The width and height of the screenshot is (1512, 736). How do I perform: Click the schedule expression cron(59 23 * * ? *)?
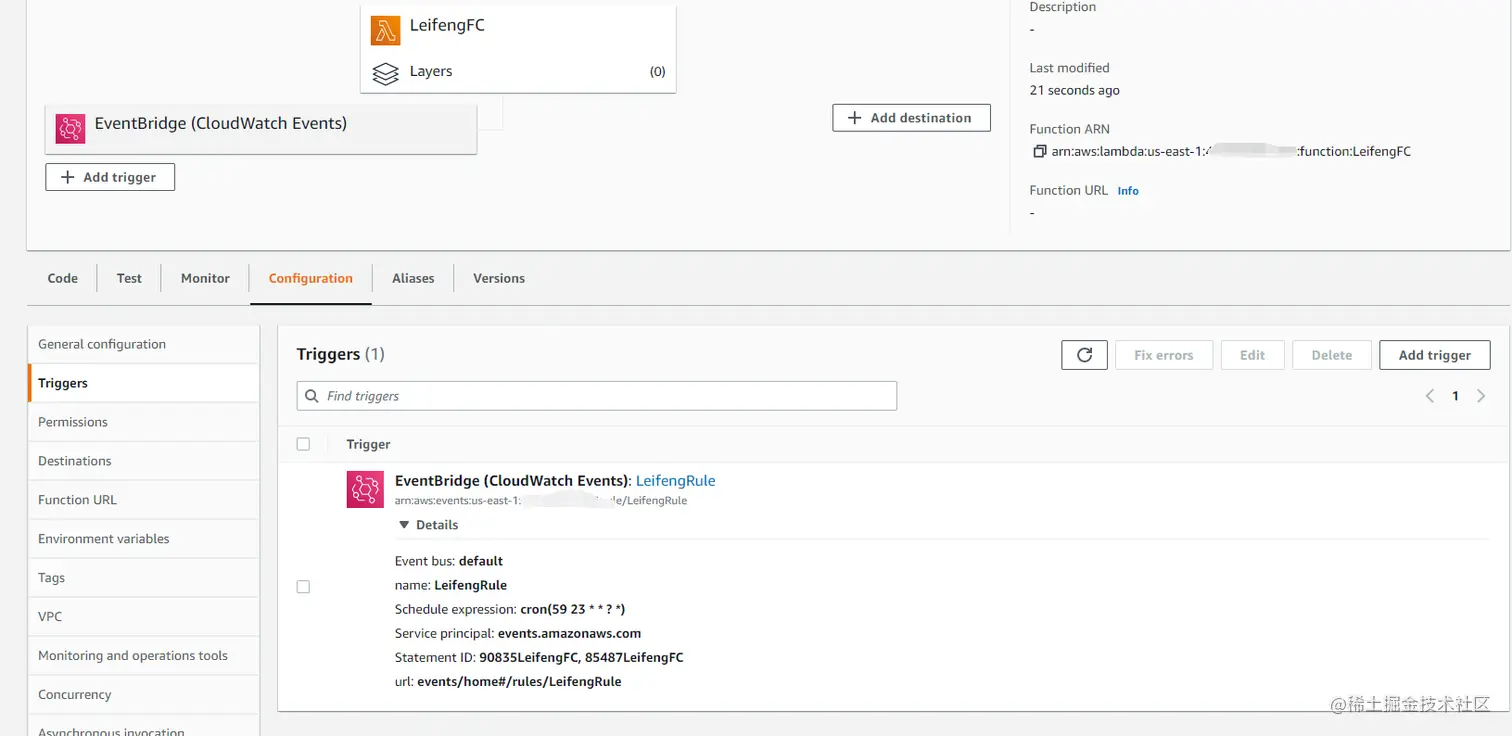[x=572, y=609]
